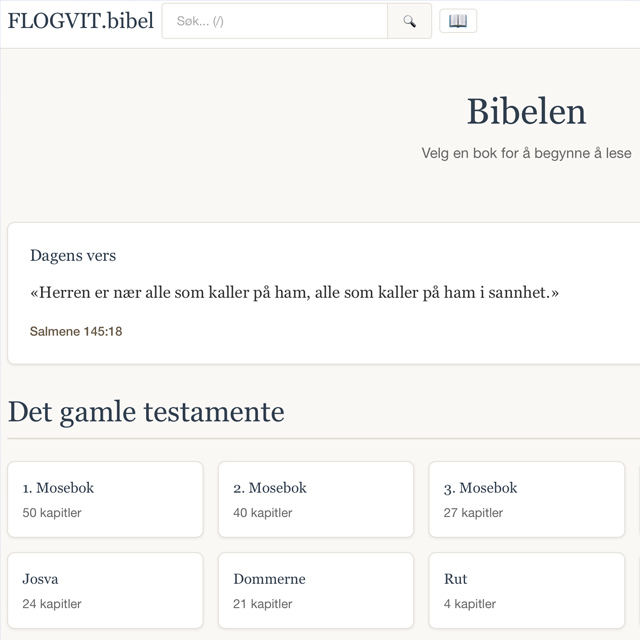640x640 pixels.
Task: Click the '27 kapitler' label
Action: coord(473,513)
